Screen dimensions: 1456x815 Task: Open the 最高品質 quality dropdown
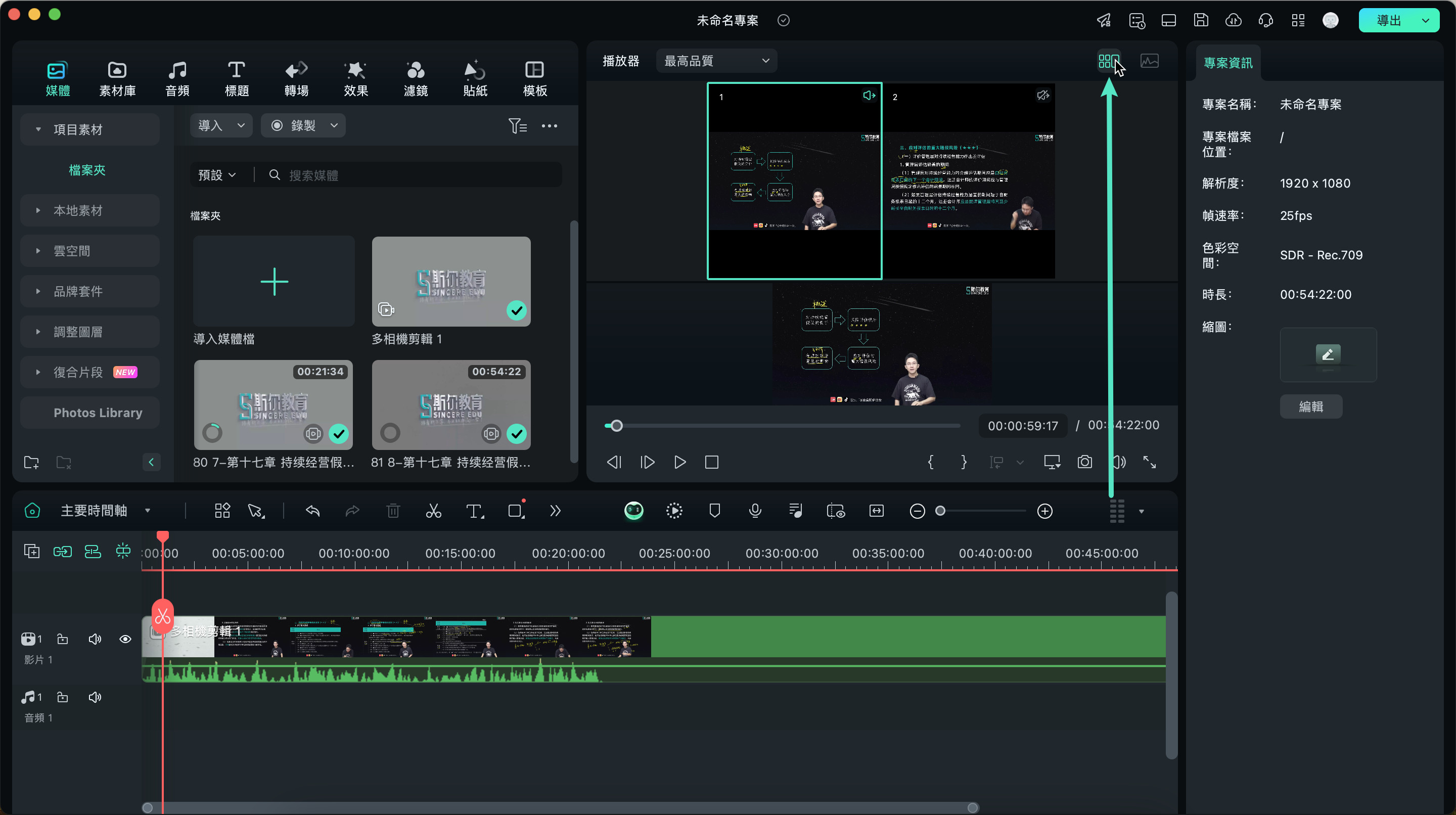(x=716, y=61)
